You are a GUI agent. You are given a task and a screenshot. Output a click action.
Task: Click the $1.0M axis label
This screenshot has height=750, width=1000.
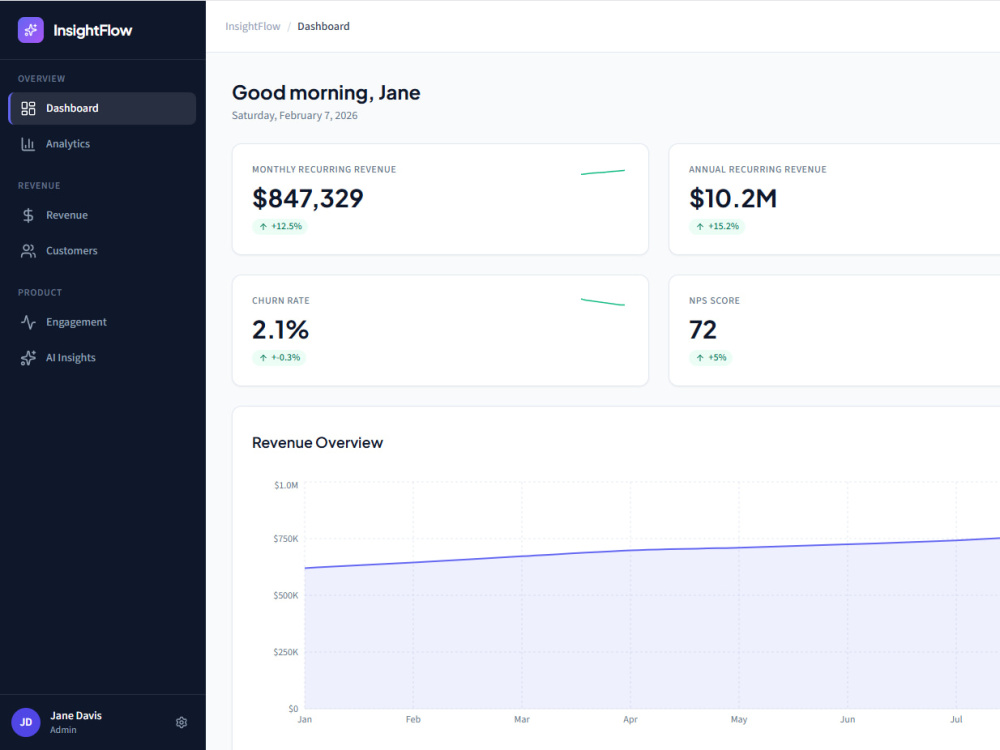pos(286,485)
